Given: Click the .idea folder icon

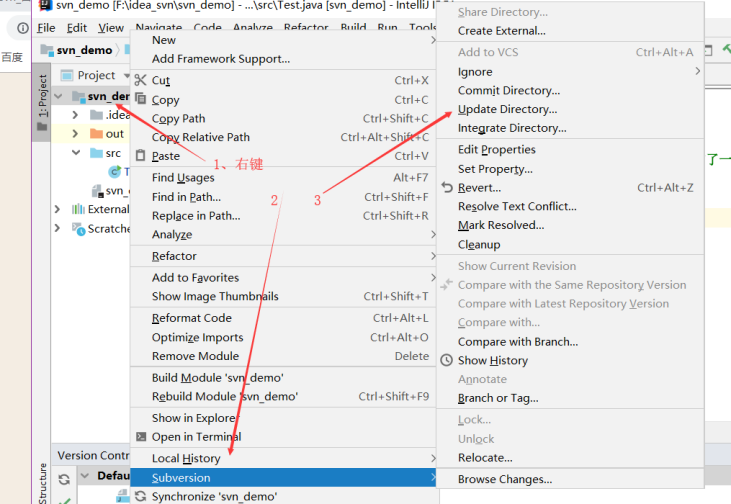Looking at the screenshot, I should (96, 115).
